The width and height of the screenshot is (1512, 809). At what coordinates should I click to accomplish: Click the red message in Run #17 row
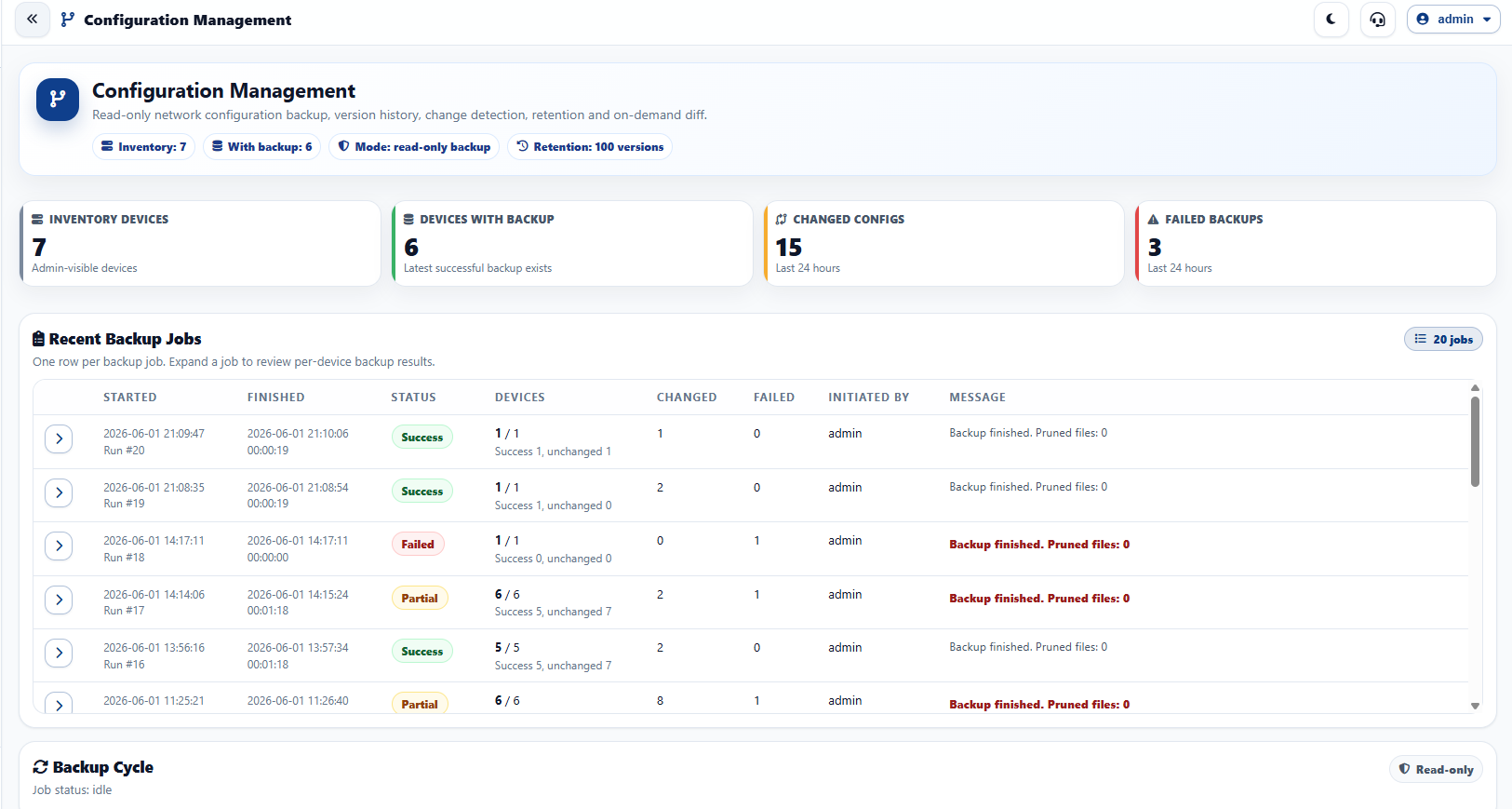(x=1039, y=599)
